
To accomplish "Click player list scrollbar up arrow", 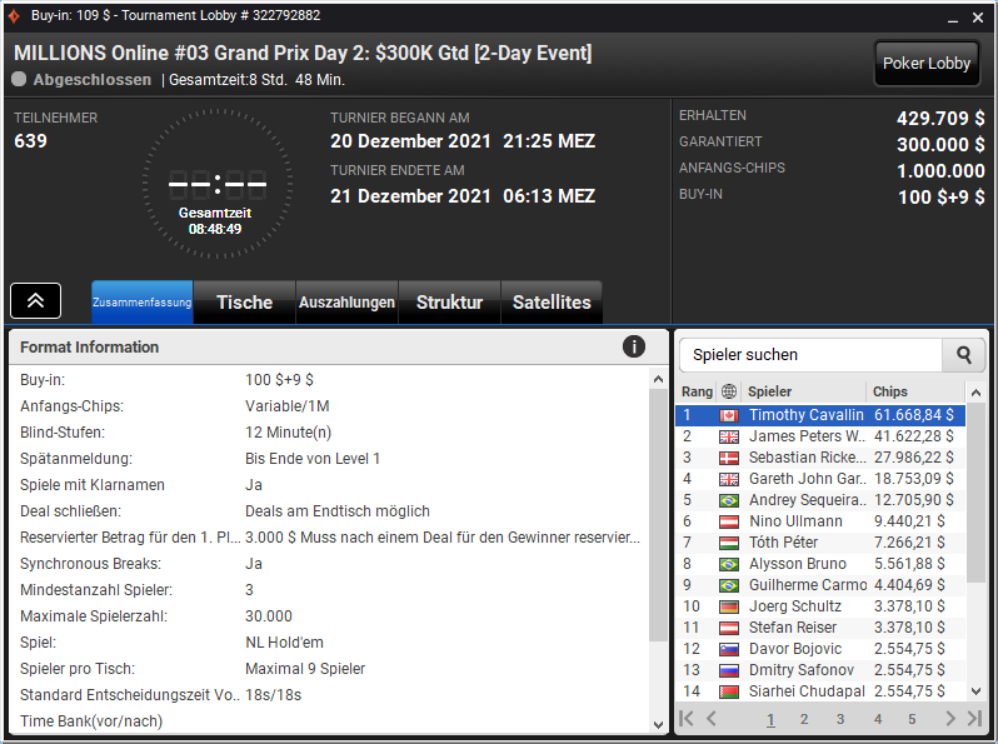I will coord(976,393).
